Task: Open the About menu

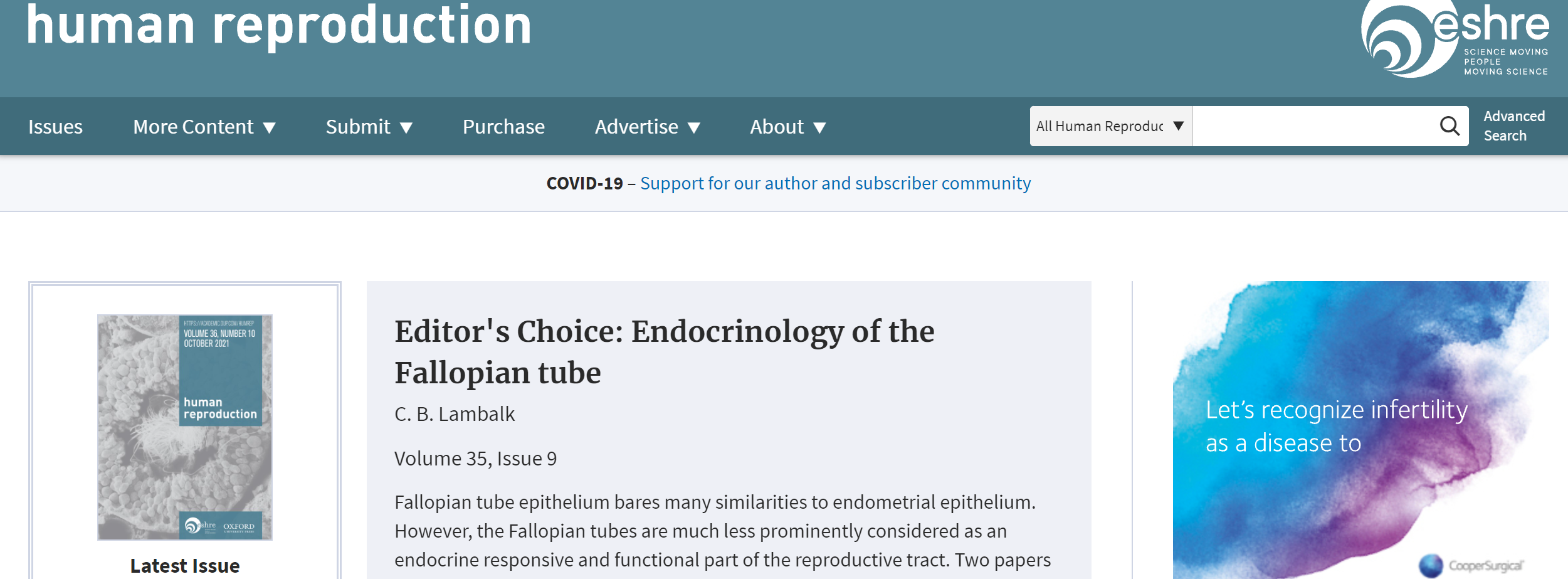Action: point(788,127)
